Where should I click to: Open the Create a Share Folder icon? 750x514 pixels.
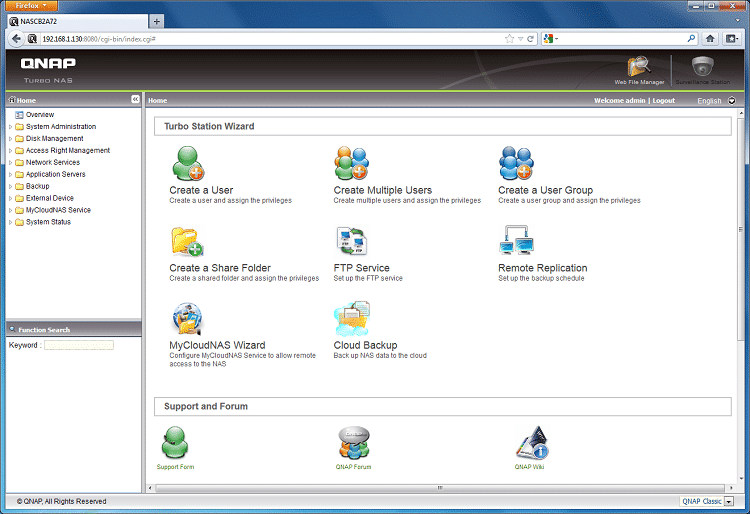187,241
